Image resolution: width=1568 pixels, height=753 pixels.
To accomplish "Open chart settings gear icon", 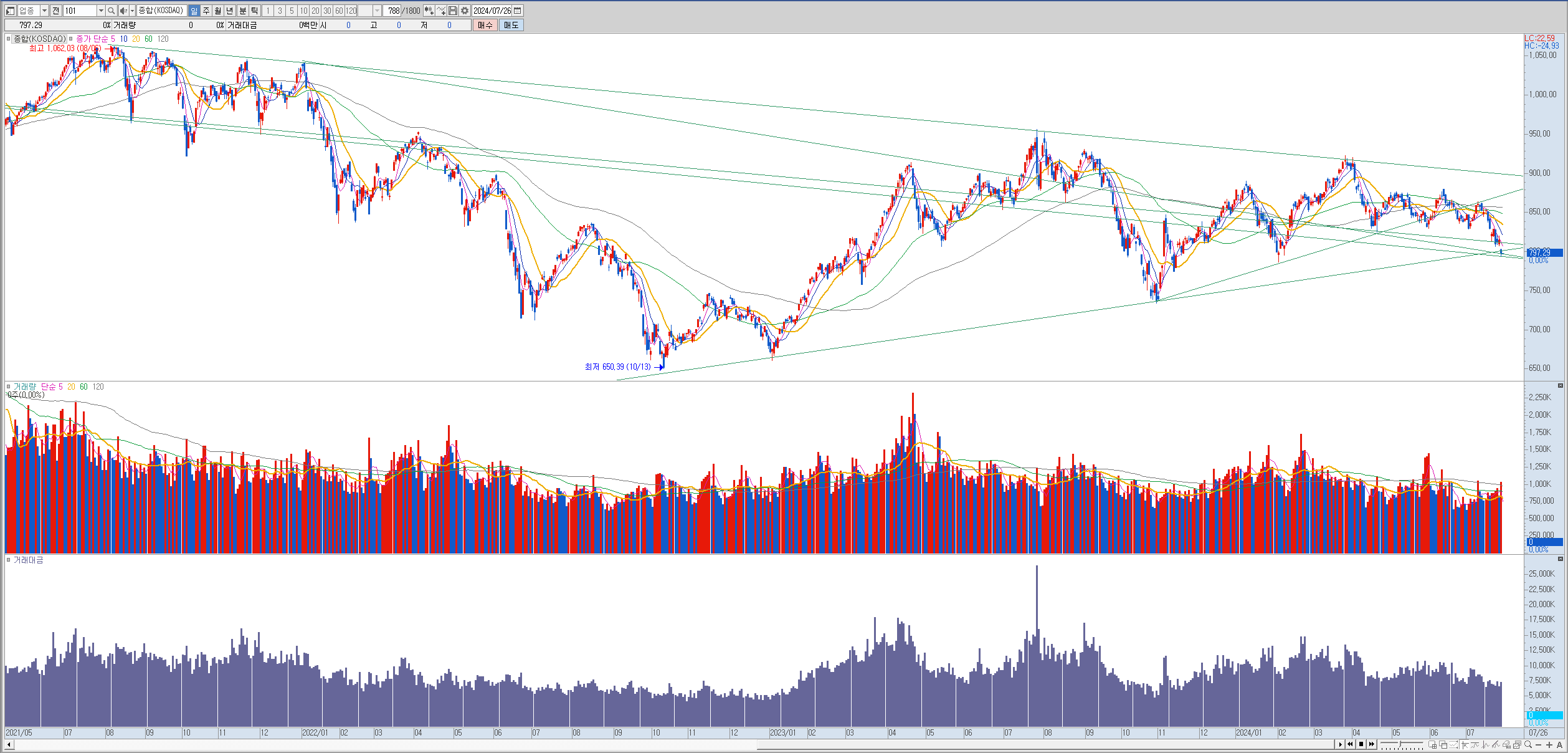I will tap(465, 11).
